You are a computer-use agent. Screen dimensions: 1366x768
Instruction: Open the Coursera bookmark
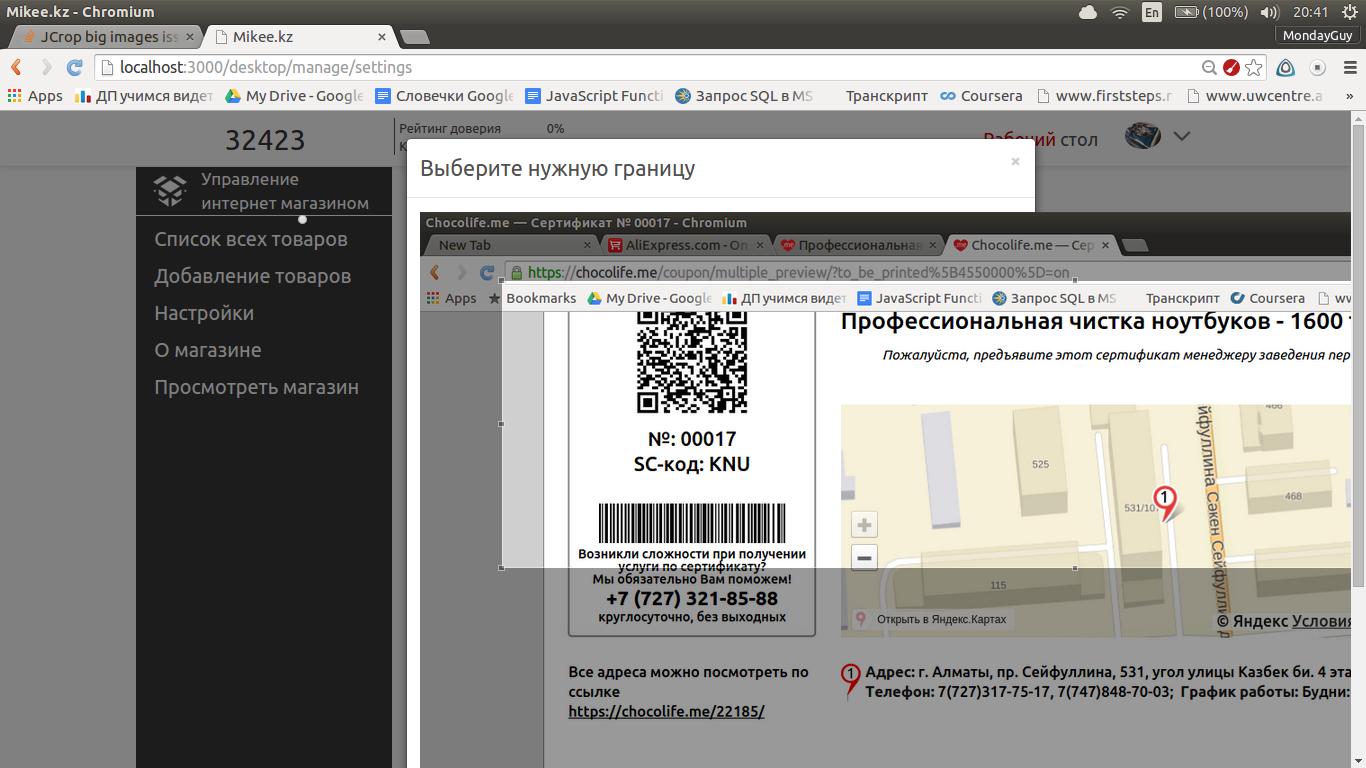981,96
